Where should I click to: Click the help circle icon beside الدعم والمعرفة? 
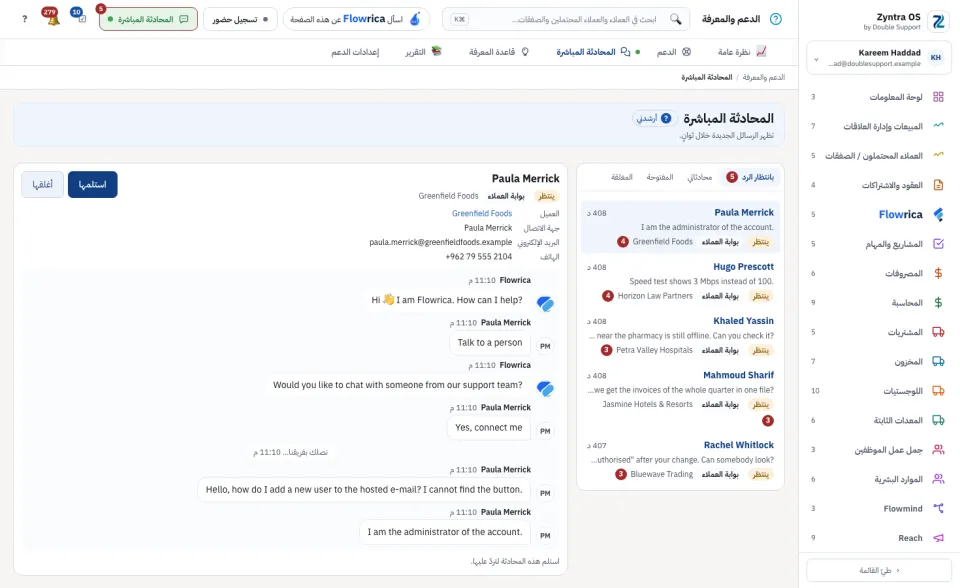pyautogui.click(x=776, y=19)
